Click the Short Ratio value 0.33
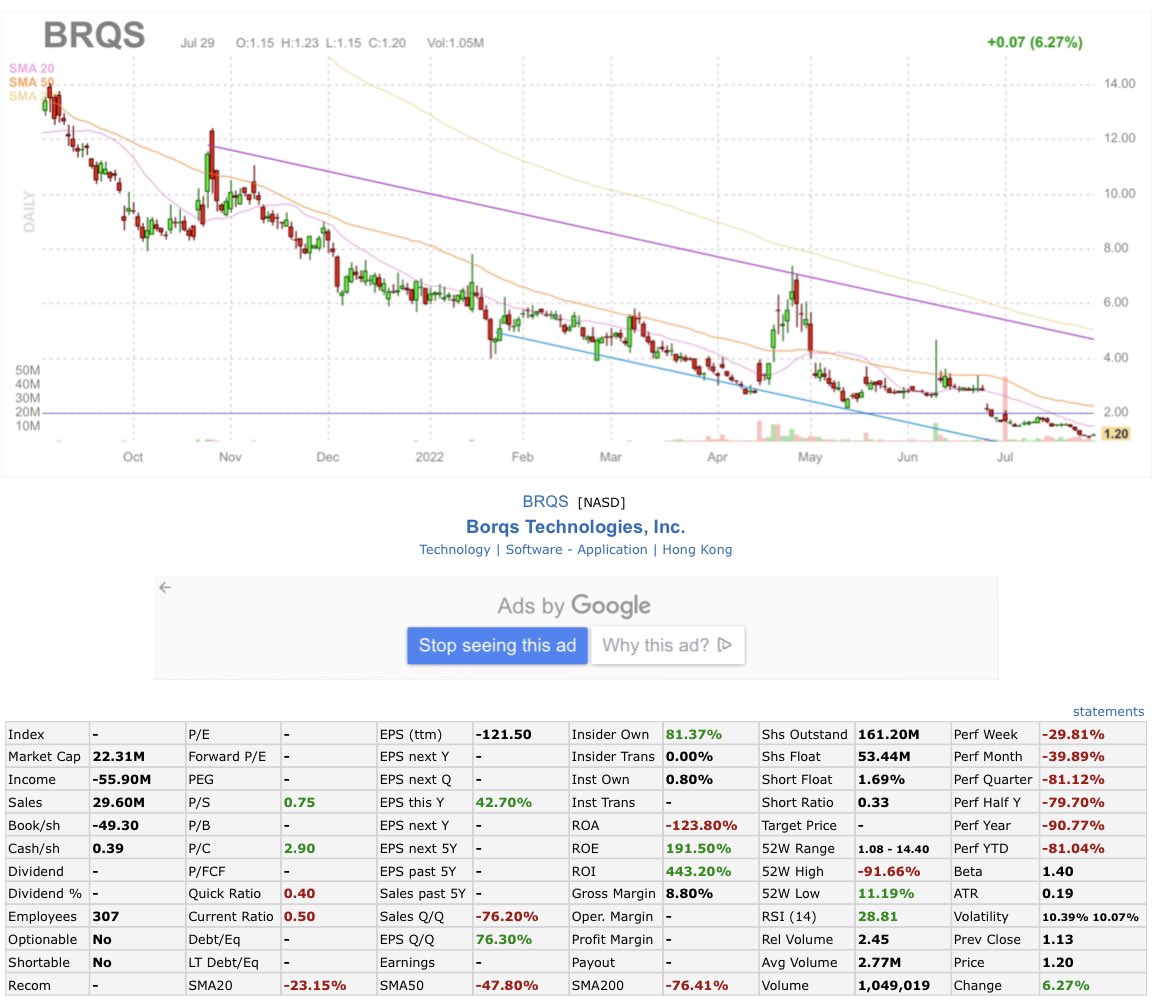The height and width of the screenshot is (1008, 1170). (874, 803)
